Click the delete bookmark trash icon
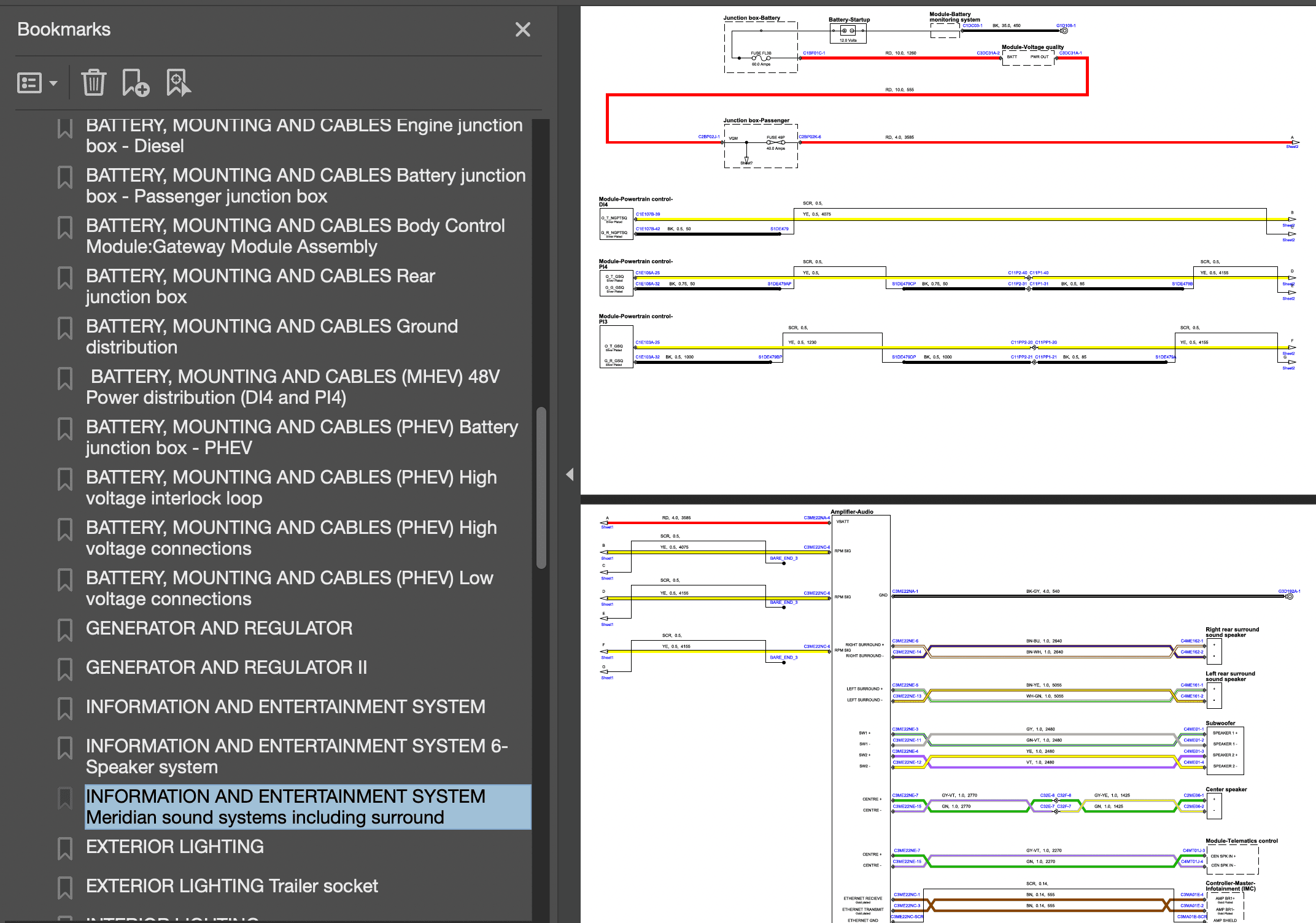The image size is (1316, 923). click(x=93, y=82)
